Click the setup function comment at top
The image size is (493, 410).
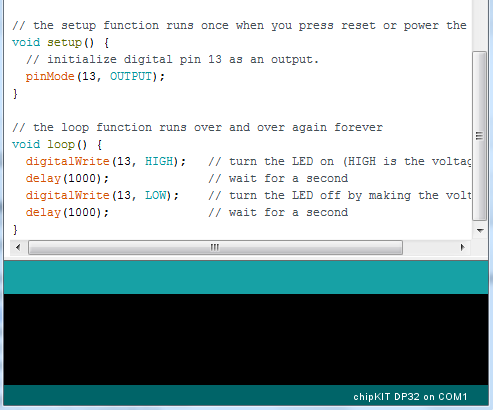pyautogui.click(x=239, y=25)
